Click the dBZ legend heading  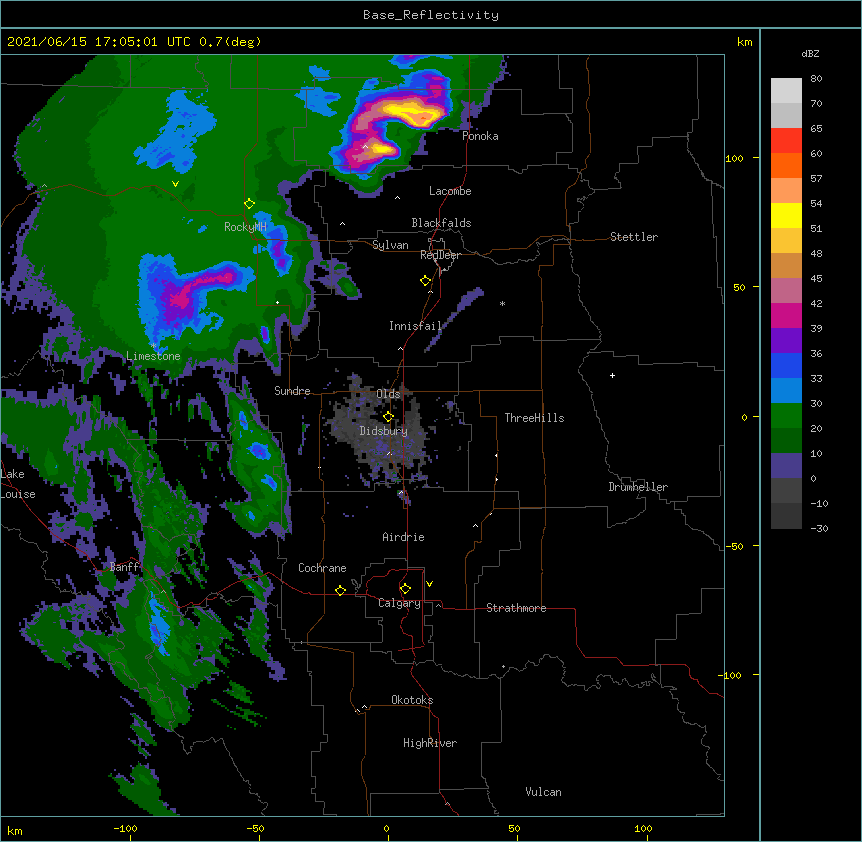point(810,53)
